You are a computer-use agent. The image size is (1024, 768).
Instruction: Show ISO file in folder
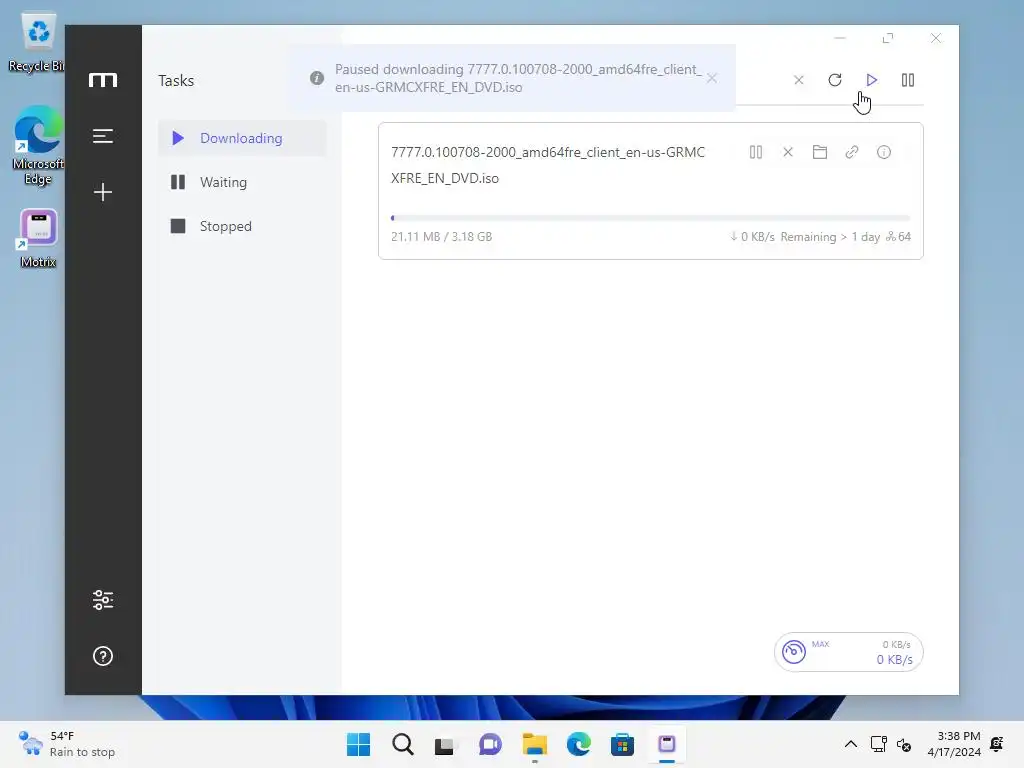pos(820,152)
